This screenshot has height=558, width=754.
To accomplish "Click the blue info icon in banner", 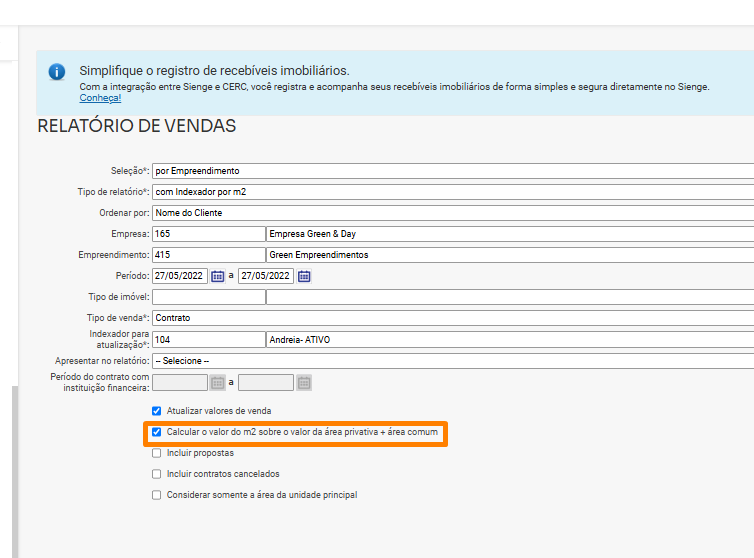I will [x=57, y=72].
